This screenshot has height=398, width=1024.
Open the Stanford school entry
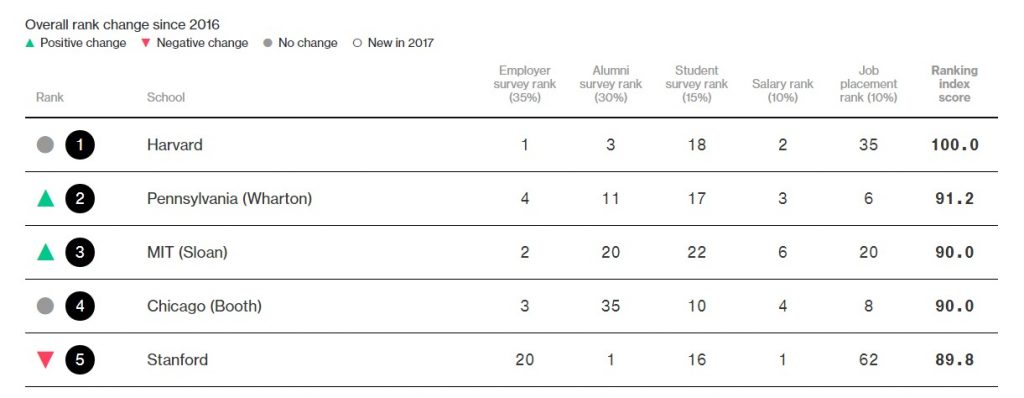pos(178,359)
